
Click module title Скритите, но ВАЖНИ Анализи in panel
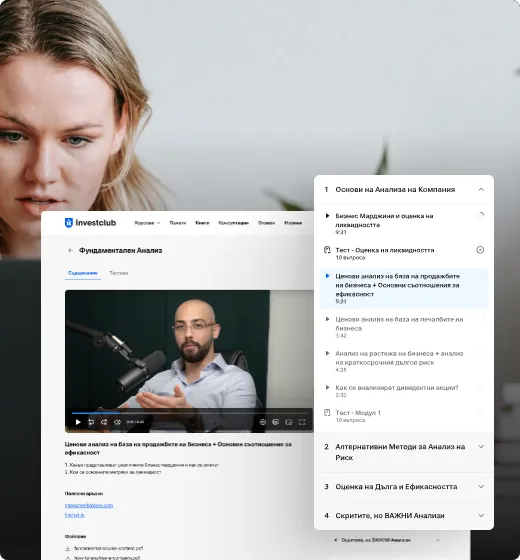[x=390, y=515]
